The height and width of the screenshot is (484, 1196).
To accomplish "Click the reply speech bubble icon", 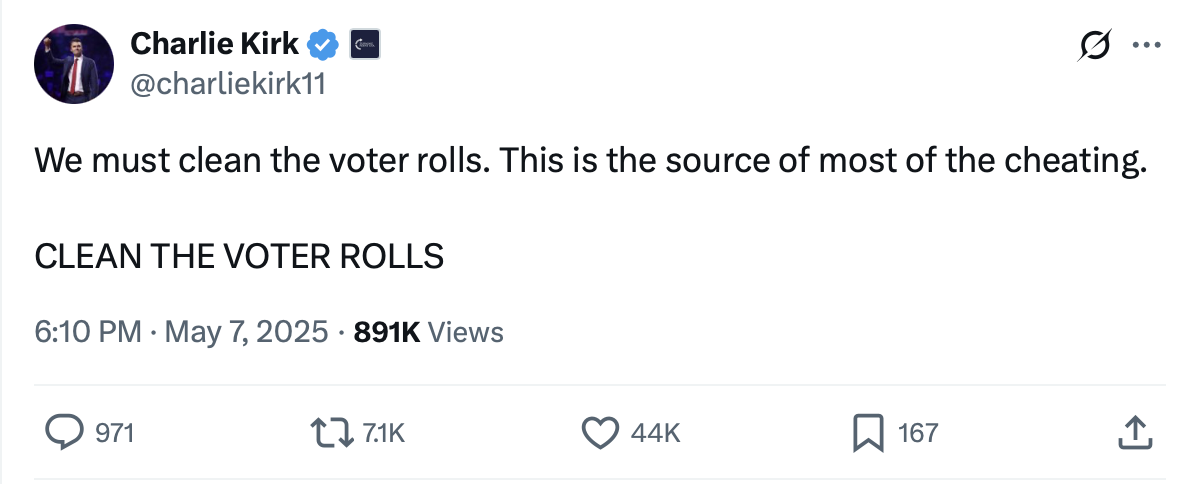I will [65, 432].
